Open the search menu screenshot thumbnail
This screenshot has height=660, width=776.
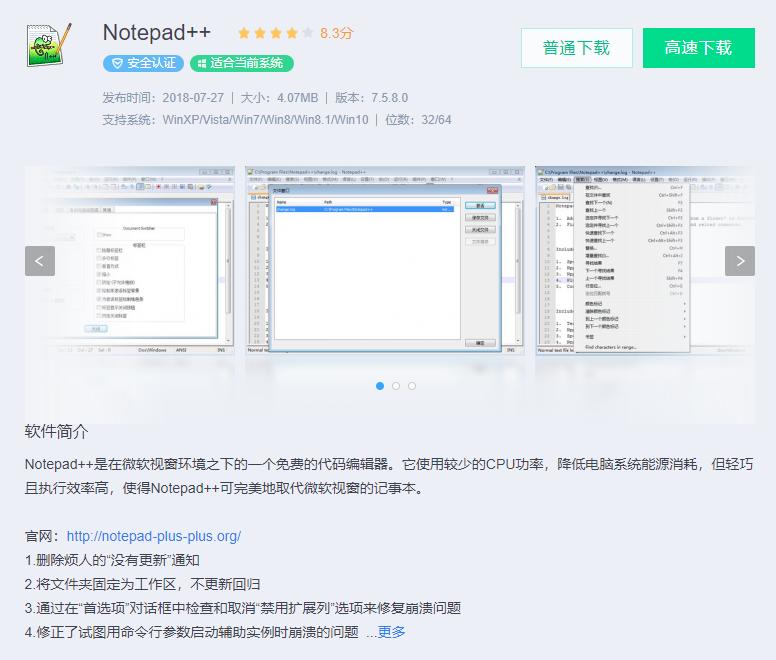[645, 261]
